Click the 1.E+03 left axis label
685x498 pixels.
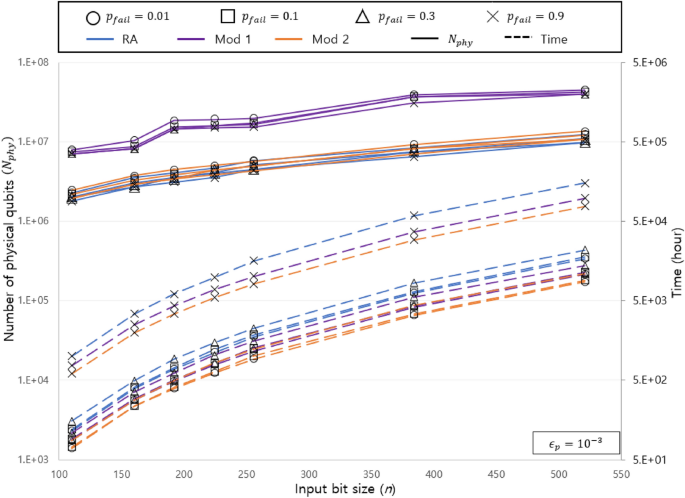[33, 460]
